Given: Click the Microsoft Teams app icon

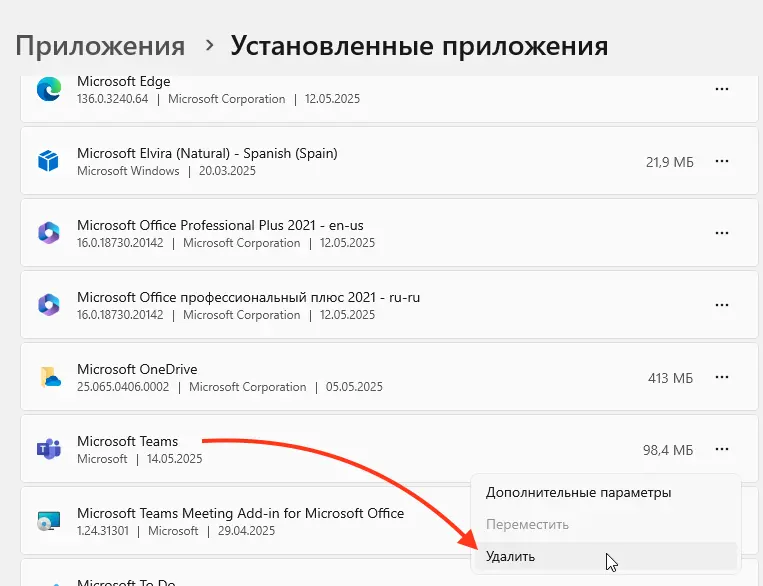Looking at the screenshot, I should (49, 449).
